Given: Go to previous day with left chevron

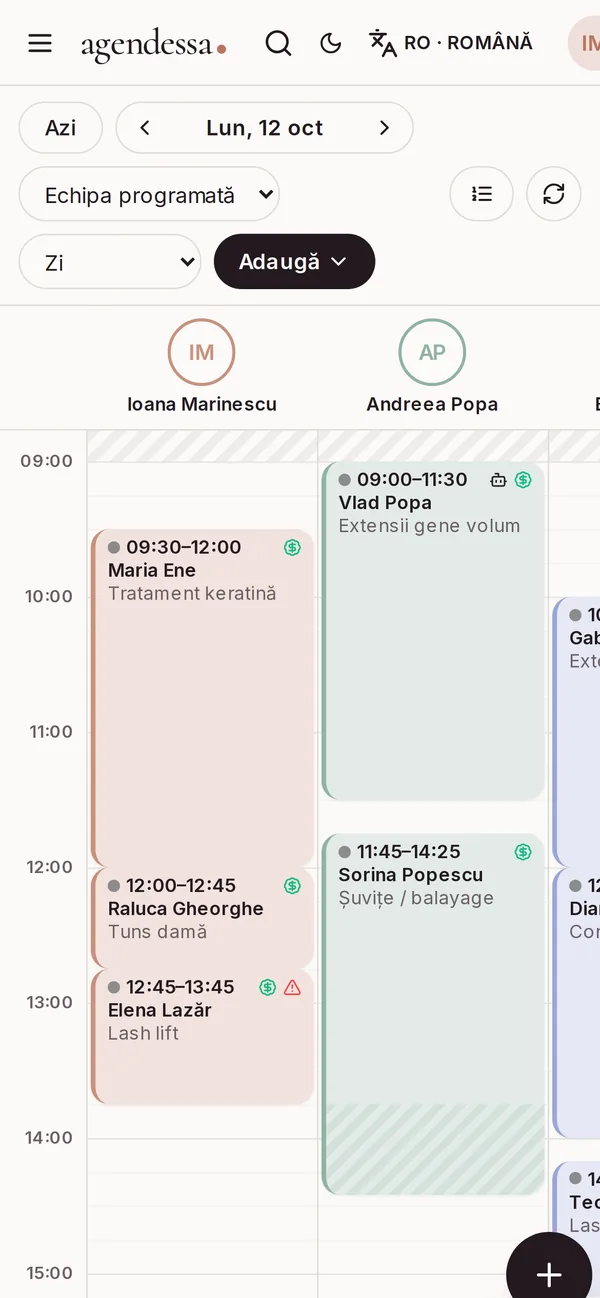Looking at the screenshot, I should point(145,128).
